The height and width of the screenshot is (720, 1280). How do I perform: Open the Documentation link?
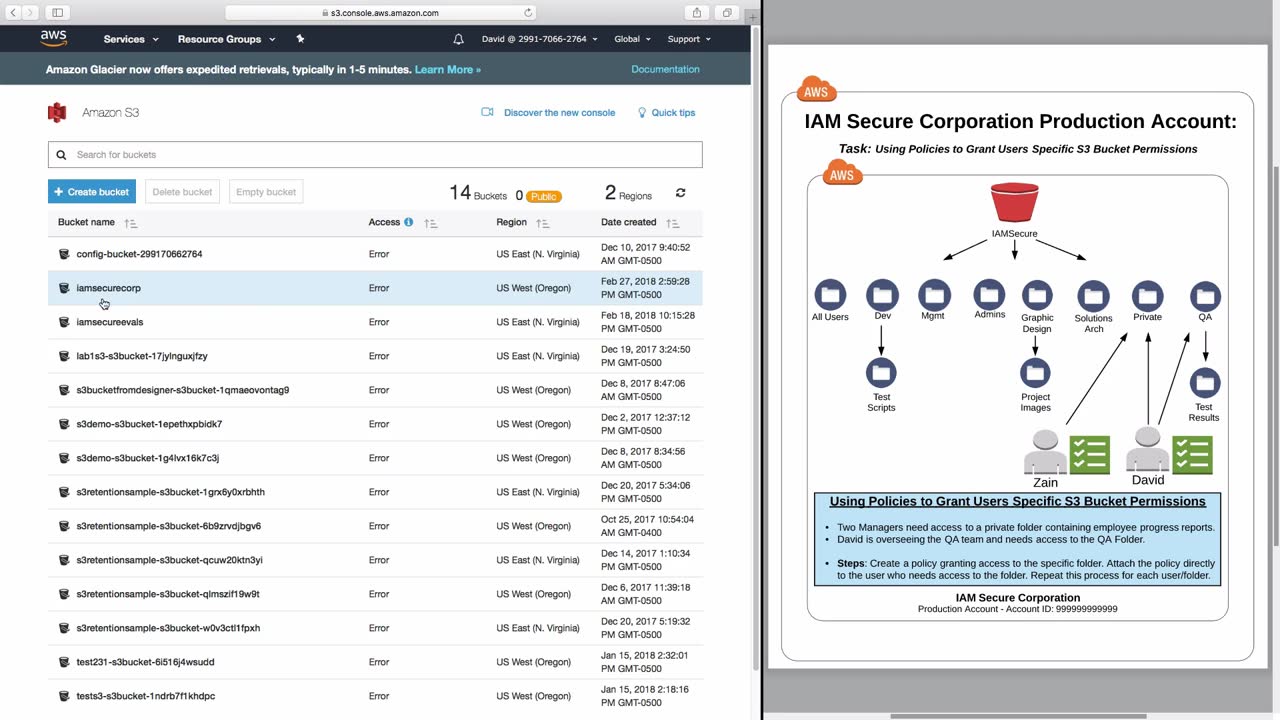[665, 70]
